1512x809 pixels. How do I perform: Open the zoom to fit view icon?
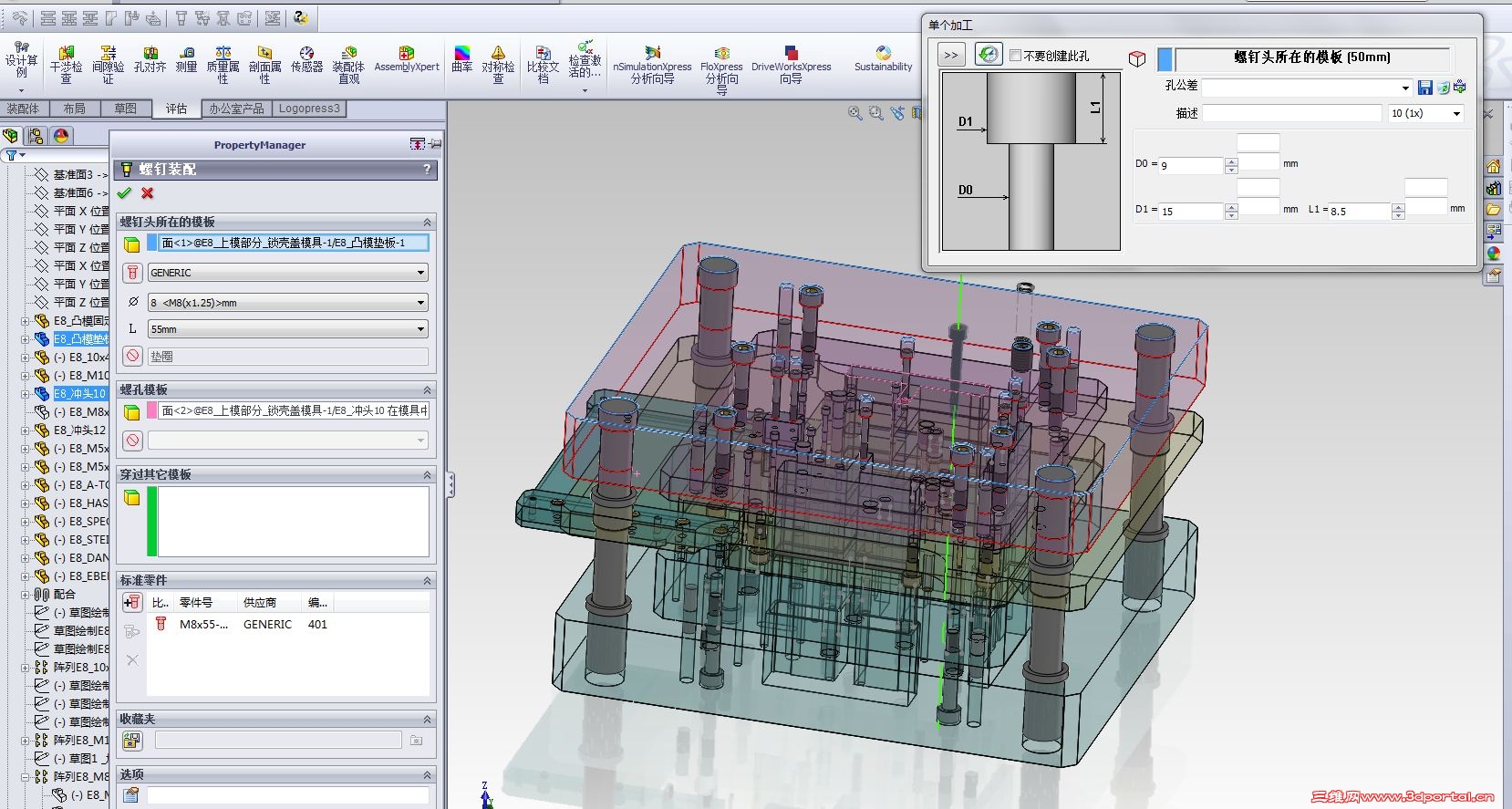coord(854,113)
